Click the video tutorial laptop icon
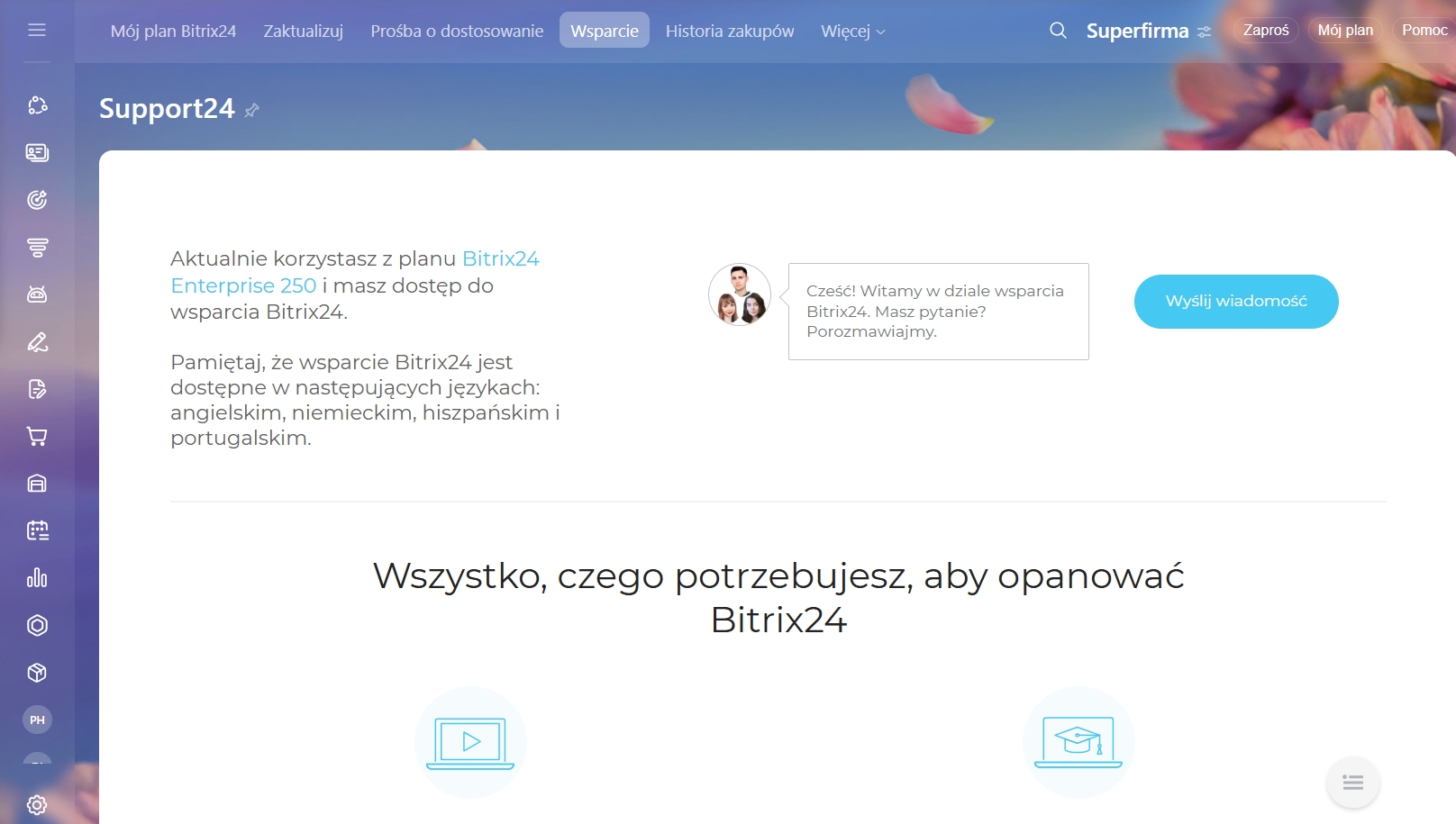Viewport: 1456px width, 824px height. tap(470, 743)
